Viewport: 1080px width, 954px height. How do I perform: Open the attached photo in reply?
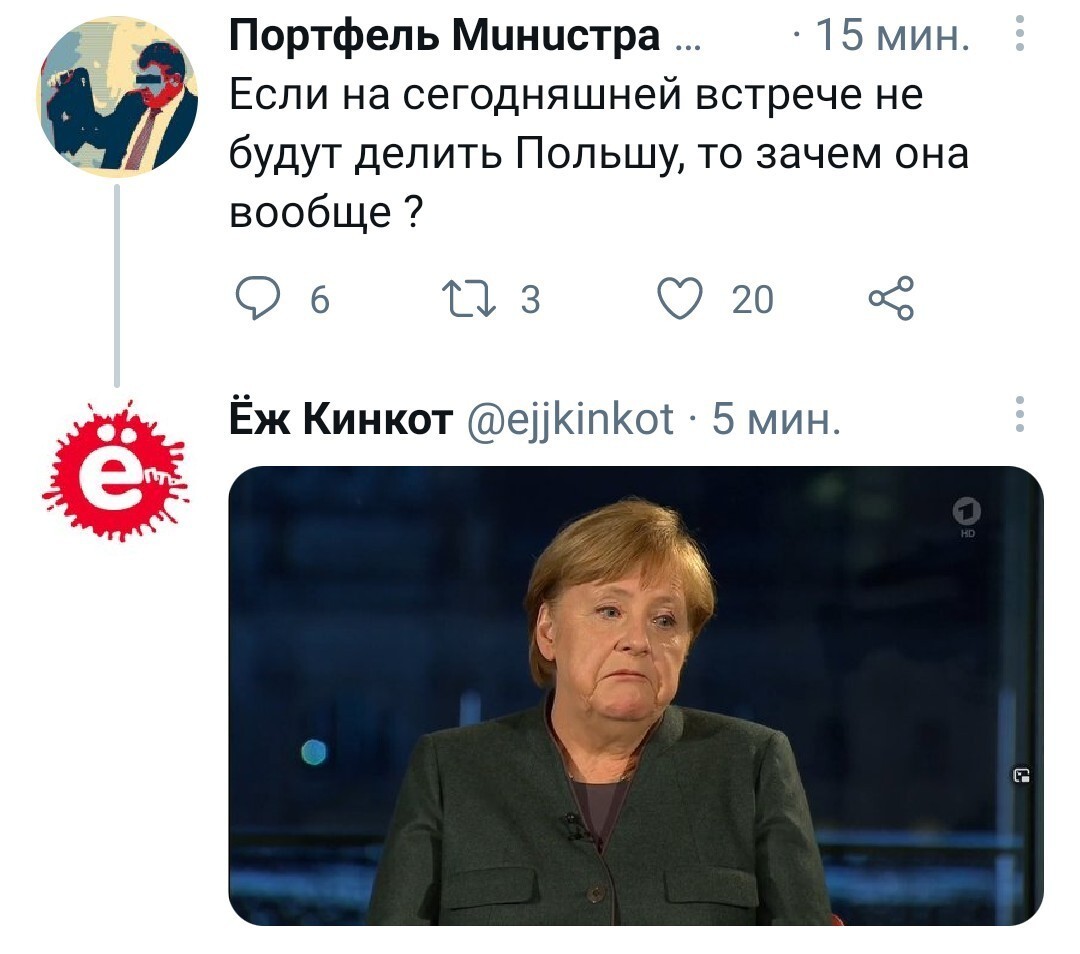click(x=636, y=695)
